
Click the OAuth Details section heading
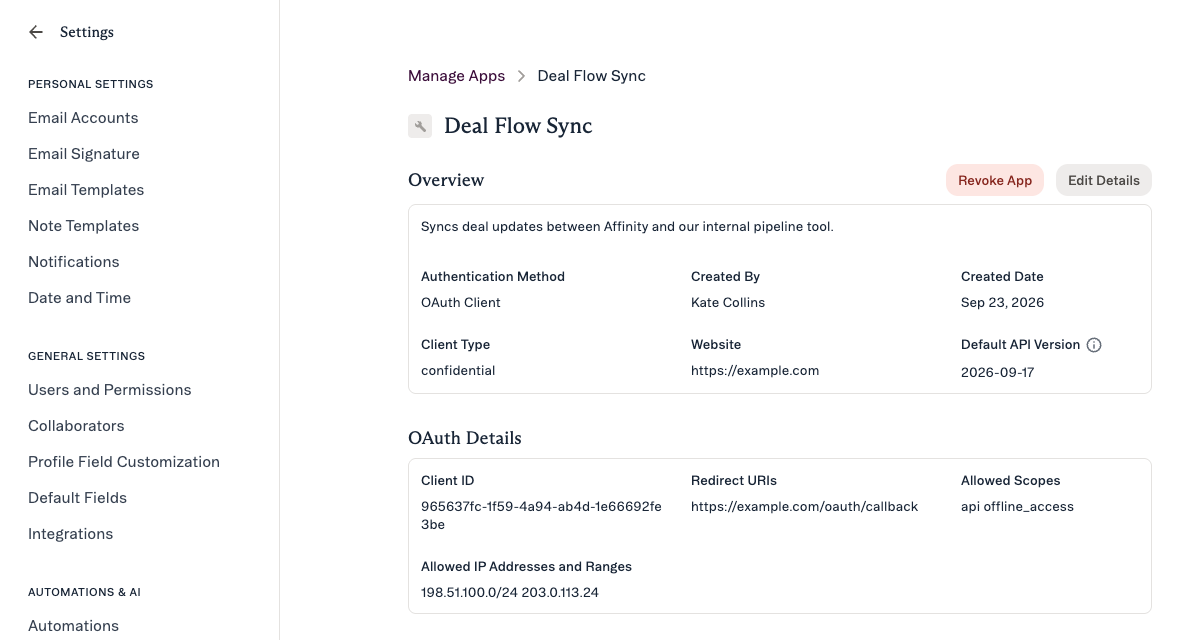[465, 438]
